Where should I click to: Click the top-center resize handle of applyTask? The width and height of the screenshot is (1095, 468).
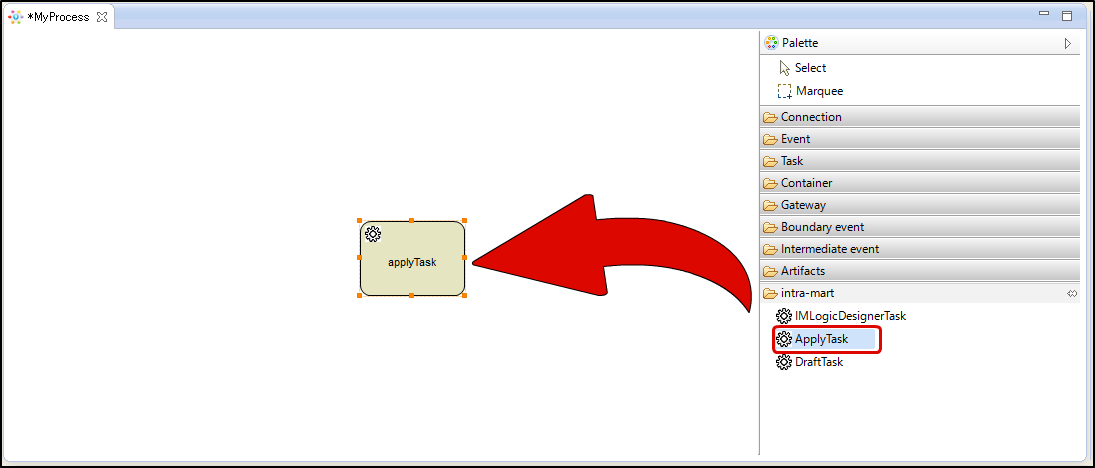(x=411, y=220)
